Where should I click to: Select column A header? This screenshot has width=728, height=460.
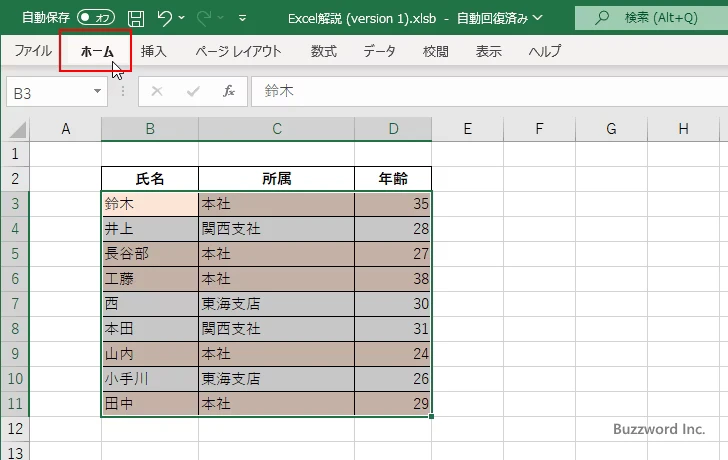click(x=65, y=129)
